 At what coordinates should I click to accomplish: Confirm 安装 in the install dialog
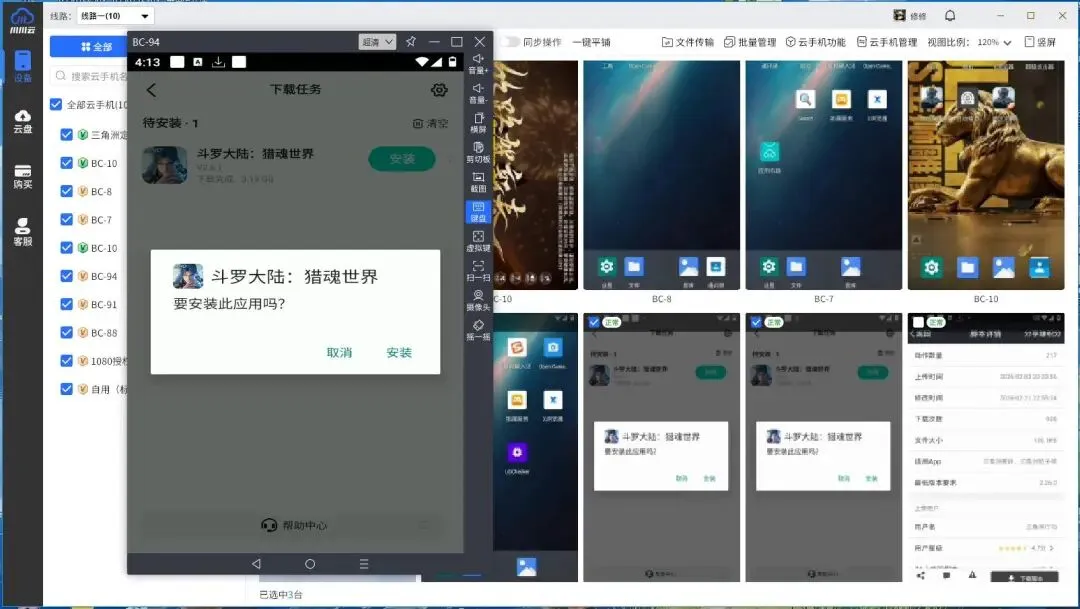pos(399,353)
